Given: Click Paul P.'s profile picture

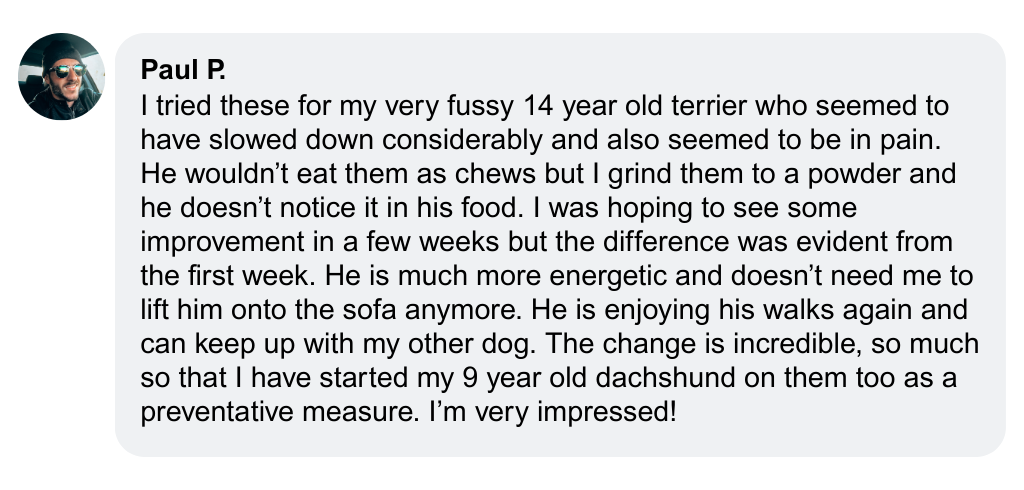Looking at the screenshot, I should coord(62,76).
